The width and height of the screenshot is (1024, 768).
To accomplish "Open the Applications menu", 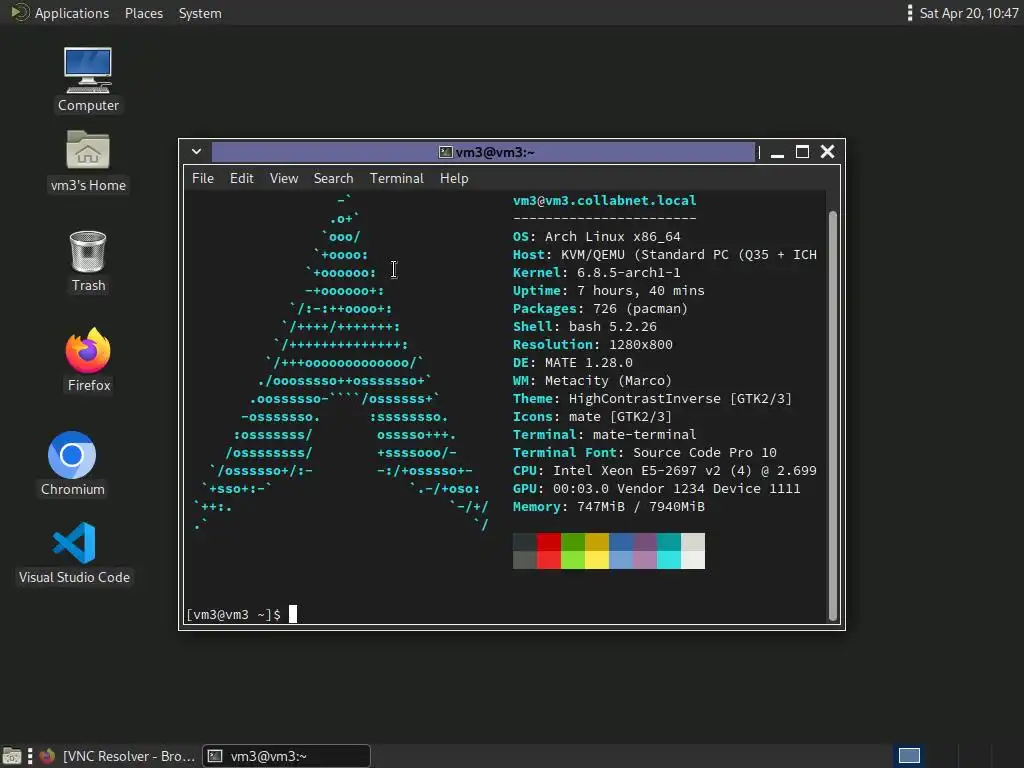I will click(72, 13).
